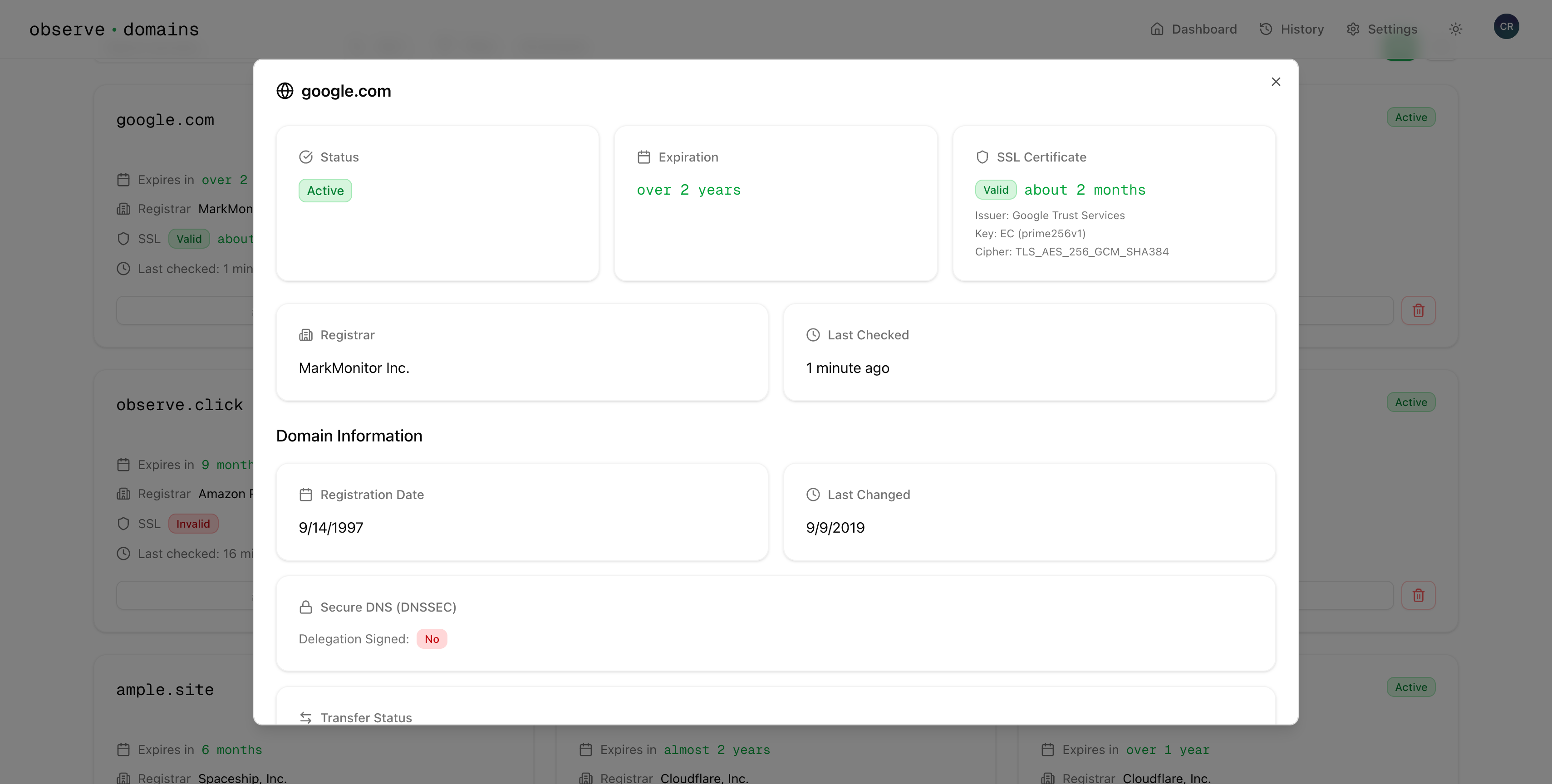Click the Secure DNS lock icon

306,607
